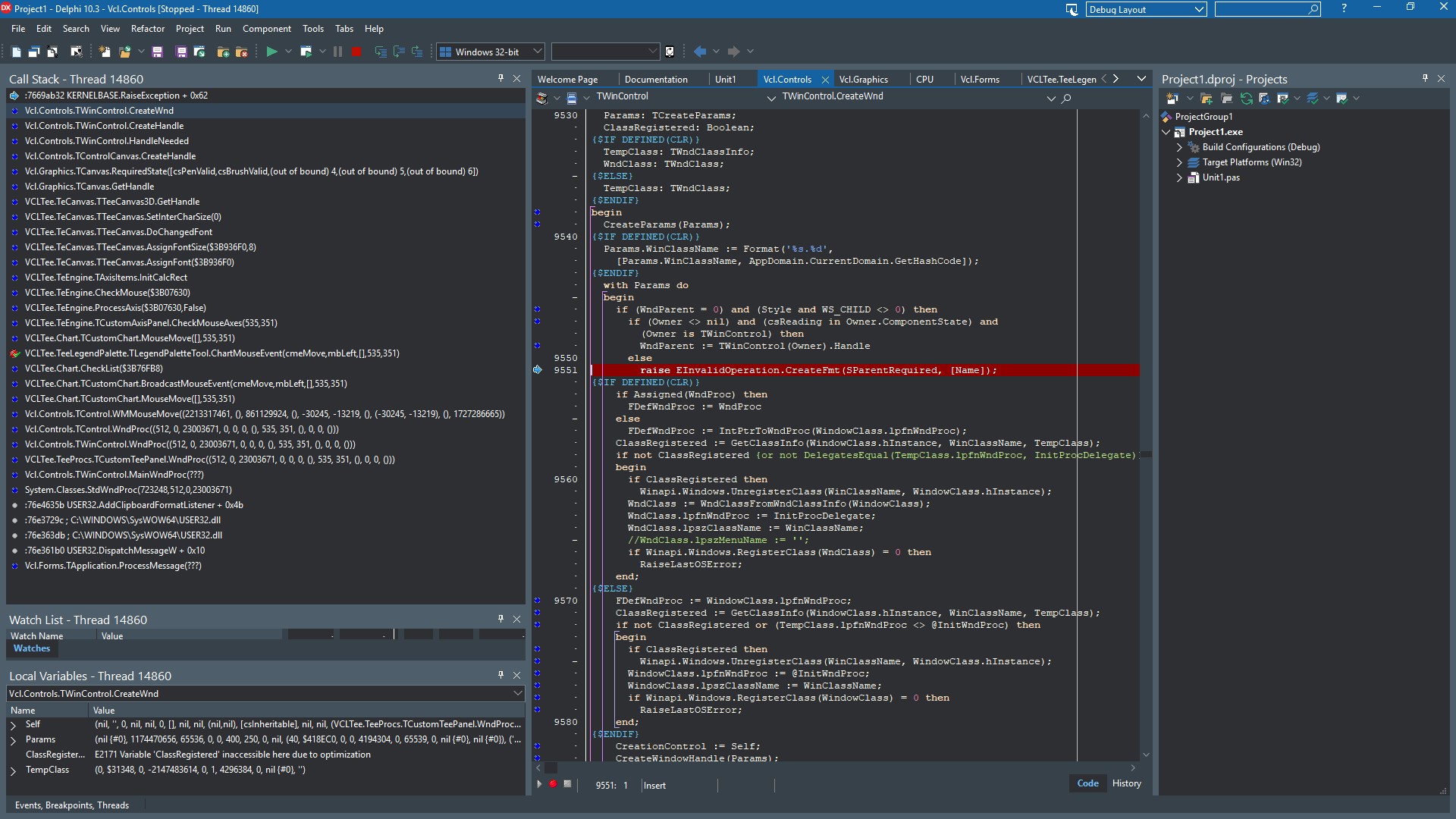
Task: Click the search magnifier icon in editor navigation bar
Action: 1066,98
